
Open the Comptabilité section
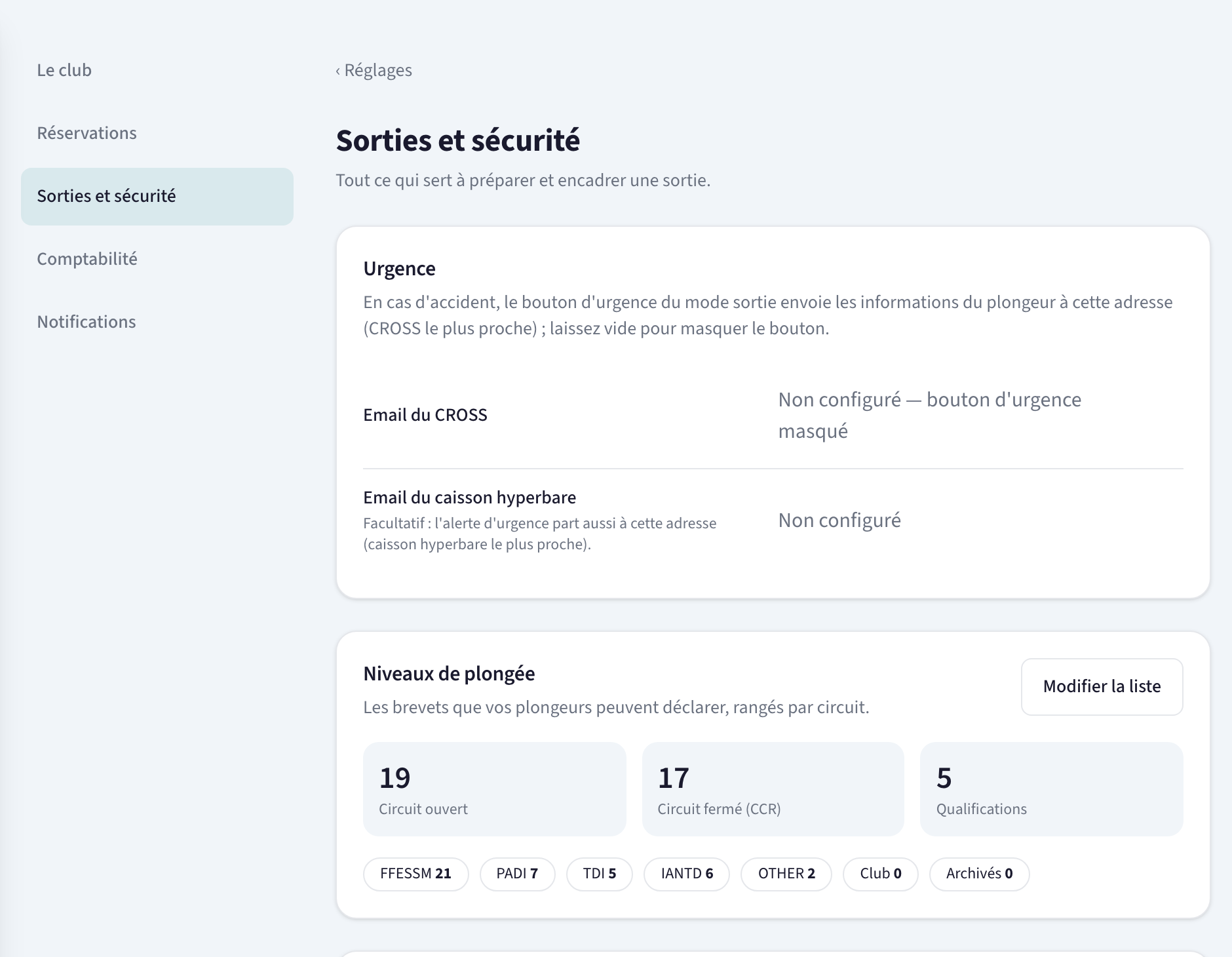(157, 259)
